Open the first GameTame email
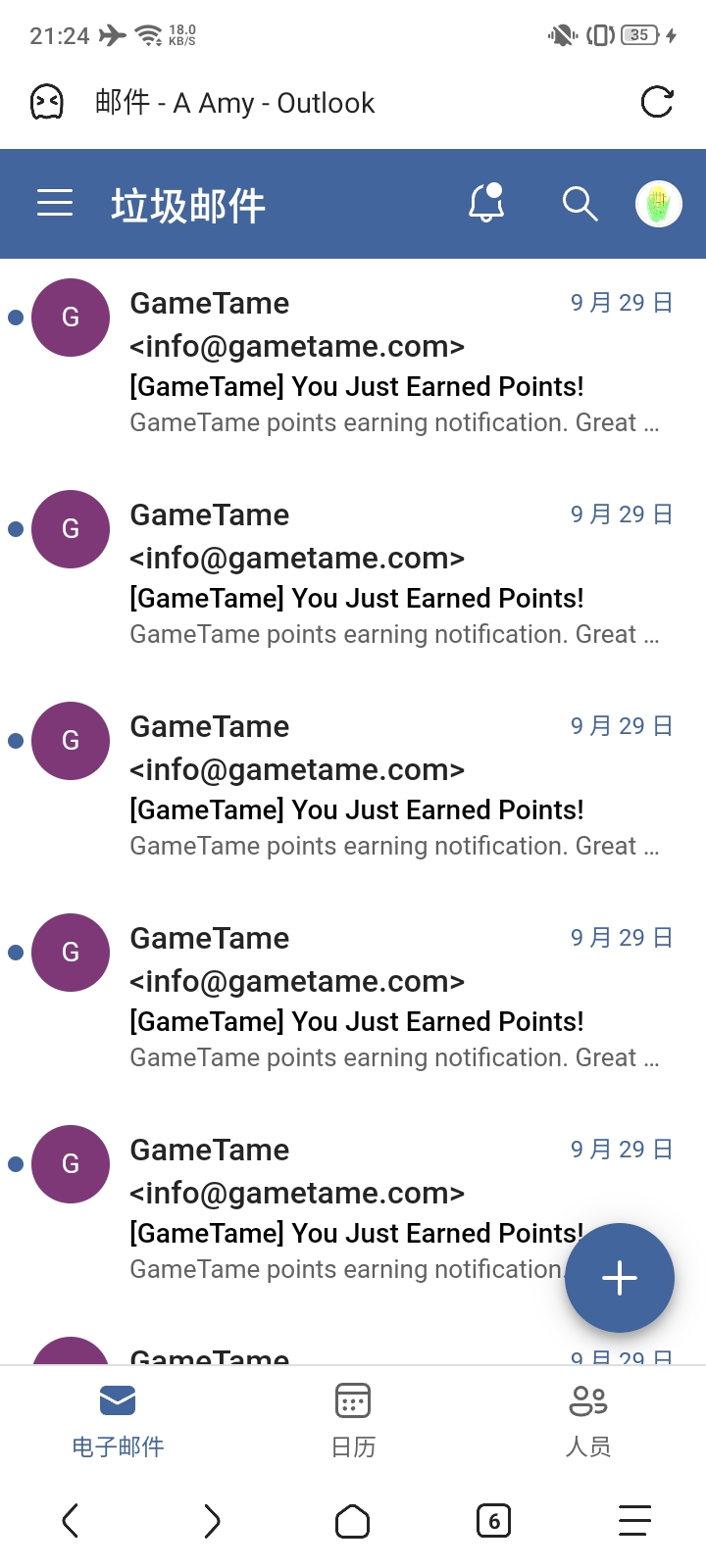The height and width of the screenshot is (1568, 706). click(x=392, y=363)
